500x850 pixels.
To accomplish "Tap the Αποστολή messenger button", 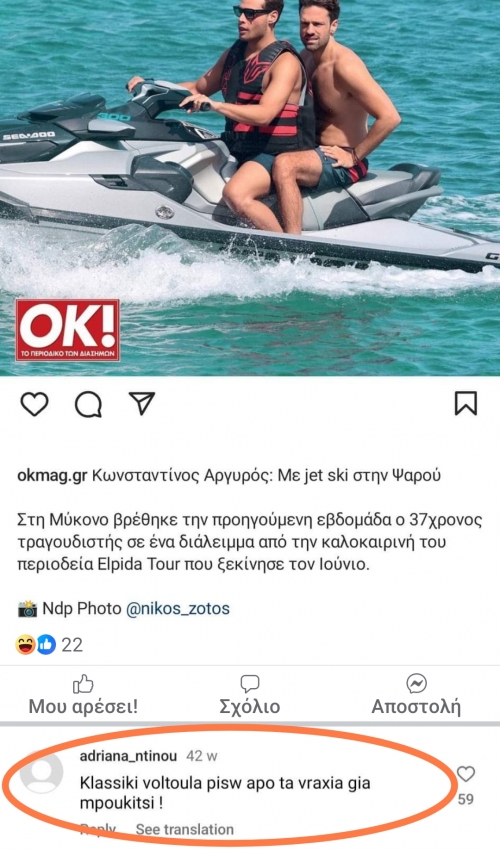I will click(416, 696).
